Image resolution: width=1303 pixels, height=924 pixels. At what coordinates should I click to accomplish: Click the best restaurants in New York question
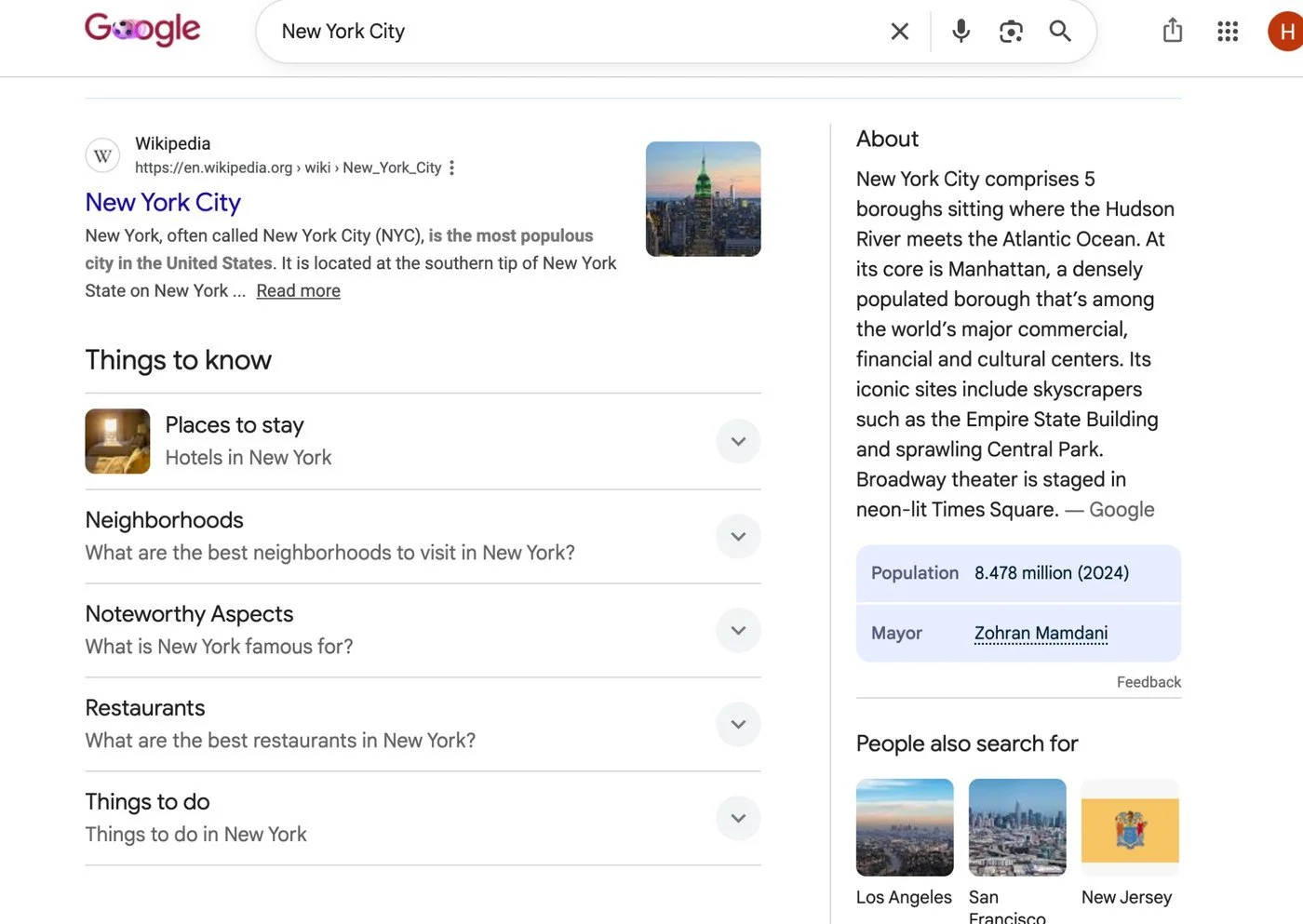coord(280,741)
